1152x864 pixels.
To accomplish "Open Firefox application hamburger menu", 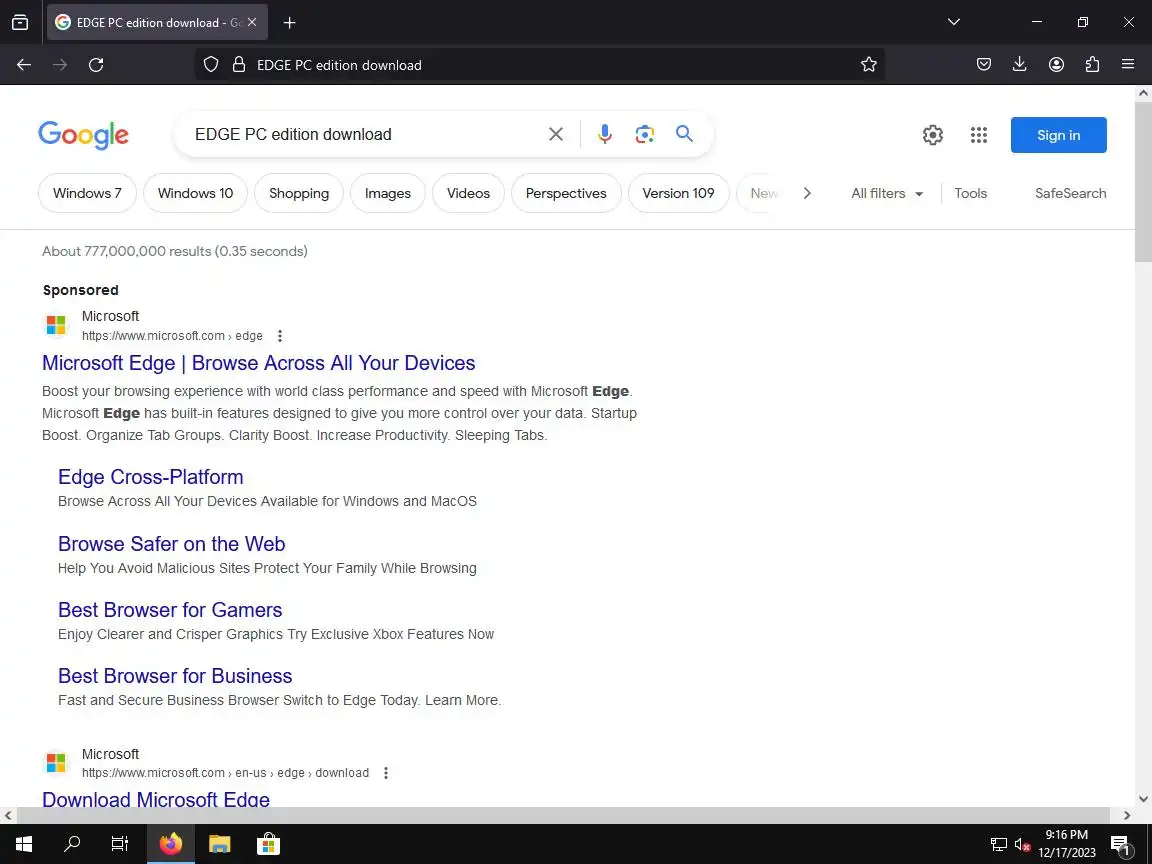I will (x=1128, y=65).
